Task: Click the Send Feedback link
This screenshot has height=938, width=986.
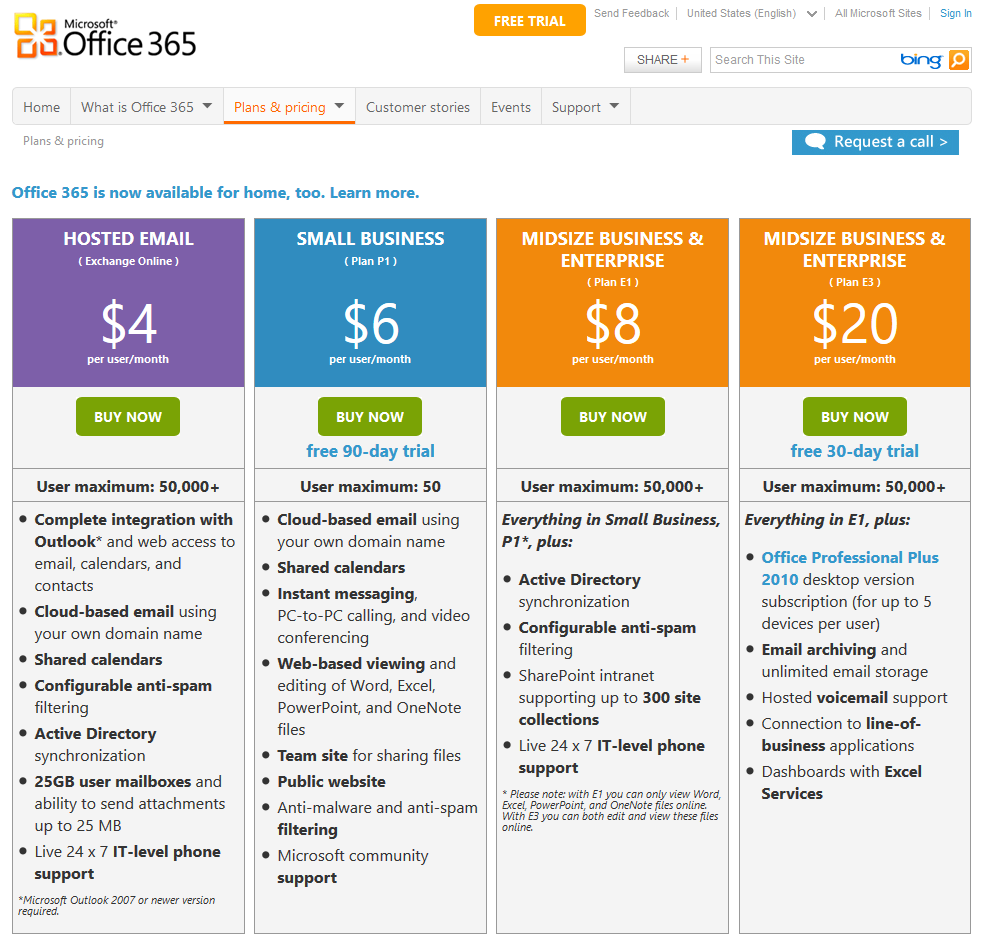Action: pyautogui.click(x=631, y=13)
